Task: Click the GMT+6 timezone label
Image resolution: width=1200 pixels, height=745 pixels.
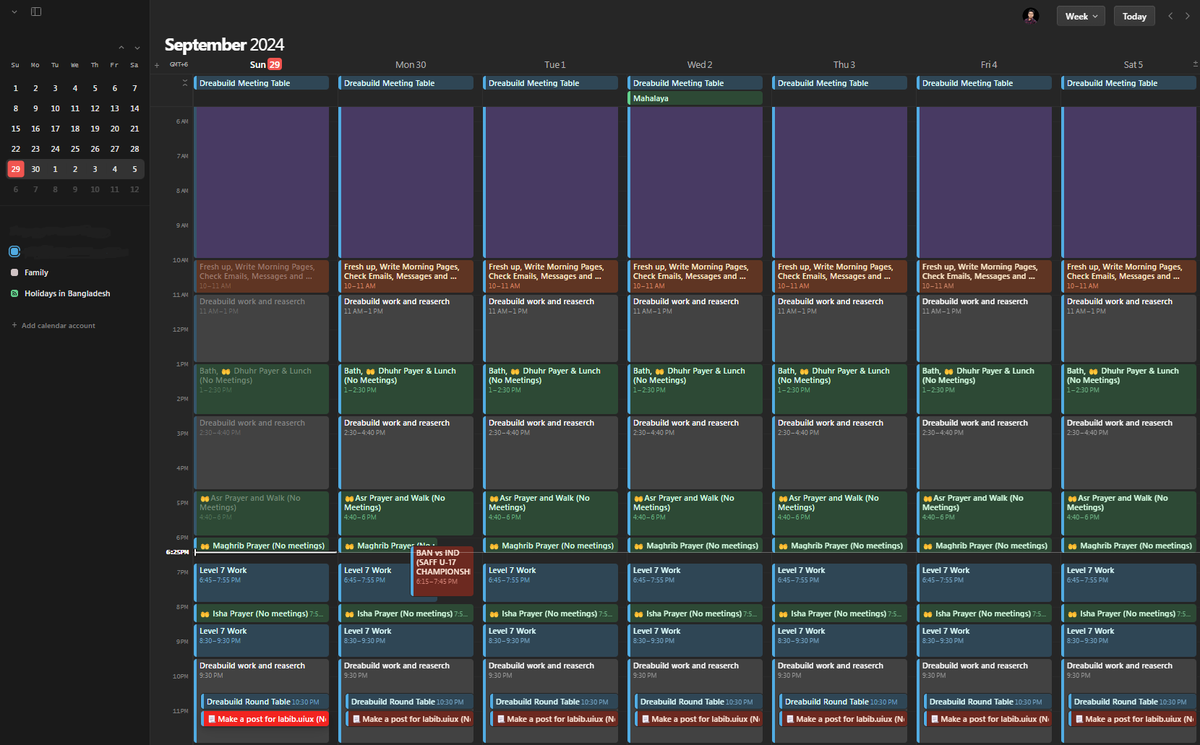Action: [179, 64]
